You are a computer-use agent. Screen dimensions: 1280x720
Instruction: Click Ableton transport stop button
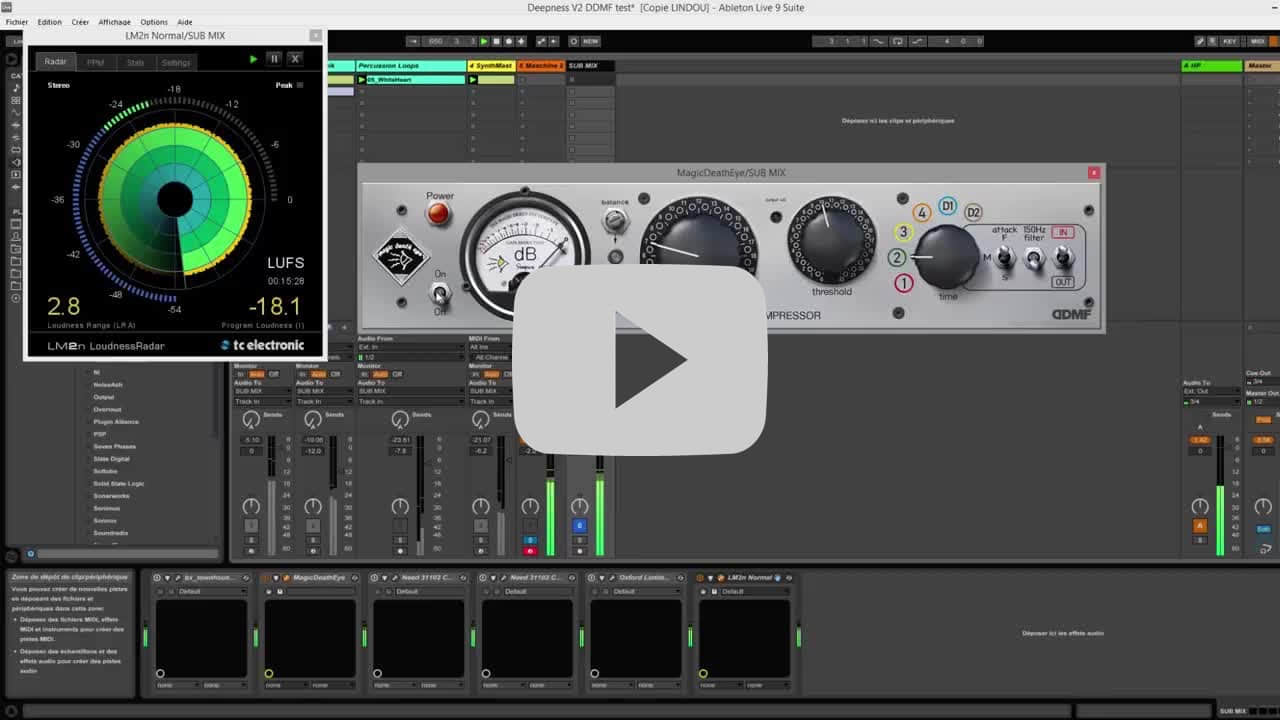497,41
